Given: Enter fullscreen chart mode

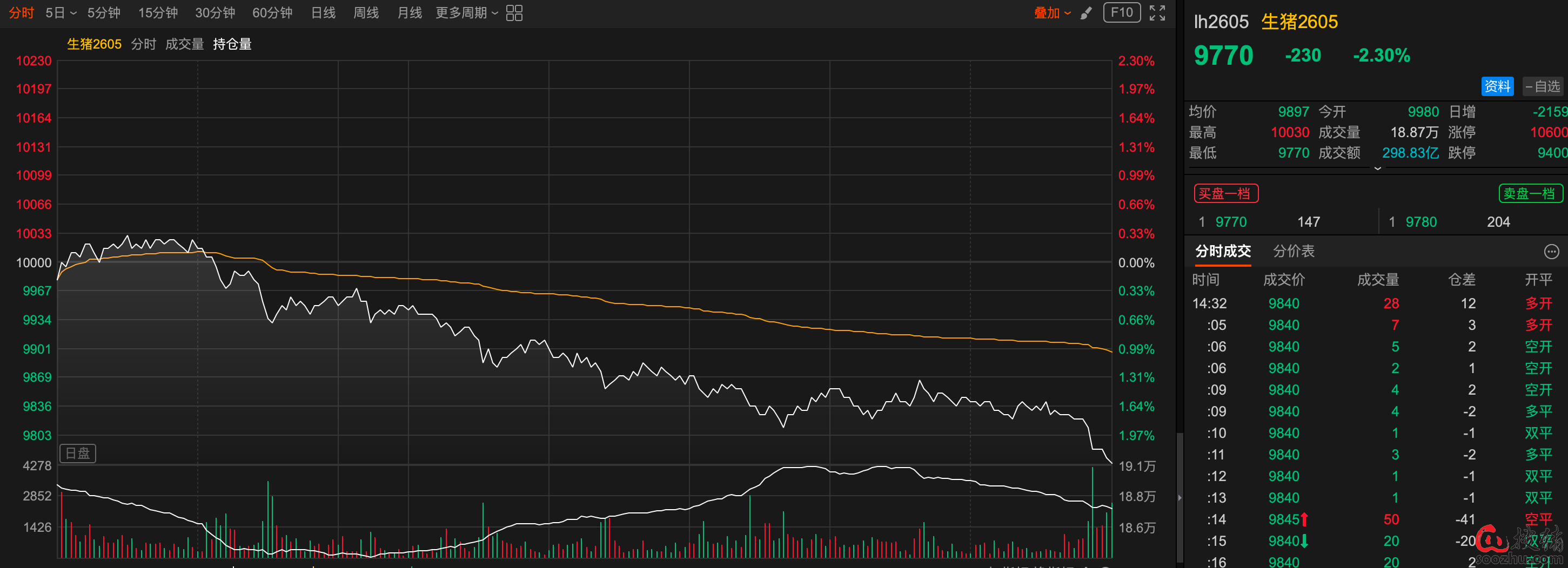Looking at the screenshot, I should [1156, 13].
